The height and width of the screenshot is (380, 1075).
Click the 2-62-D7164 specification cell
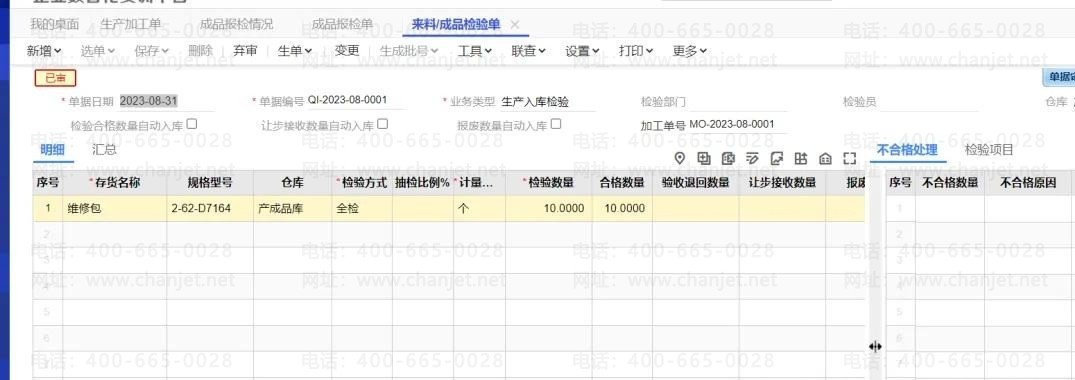[210, 209]
